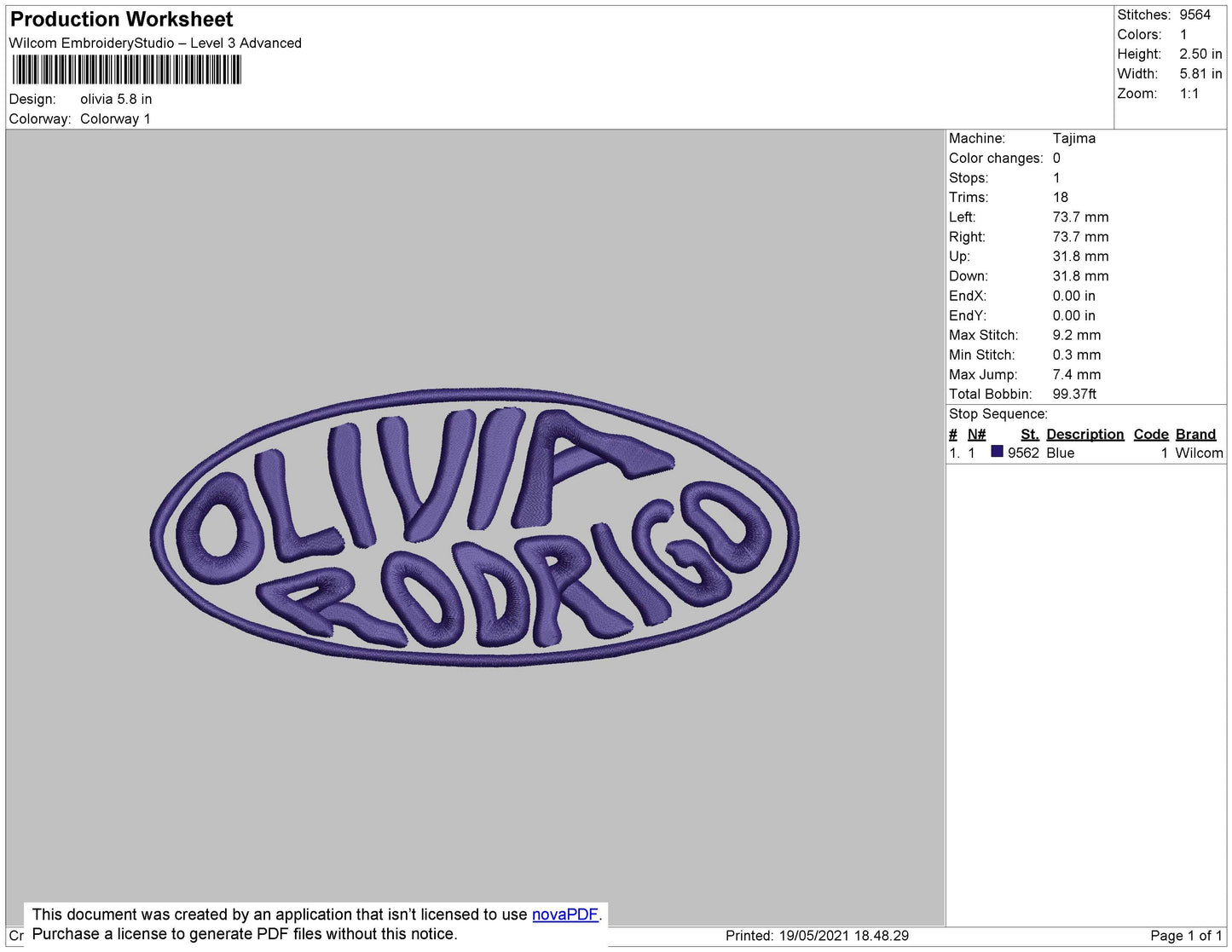Click the Production Worksheet title
The width and height of the screenshot is (1232, 952).
pyautogui.click(x=121, y=19)
